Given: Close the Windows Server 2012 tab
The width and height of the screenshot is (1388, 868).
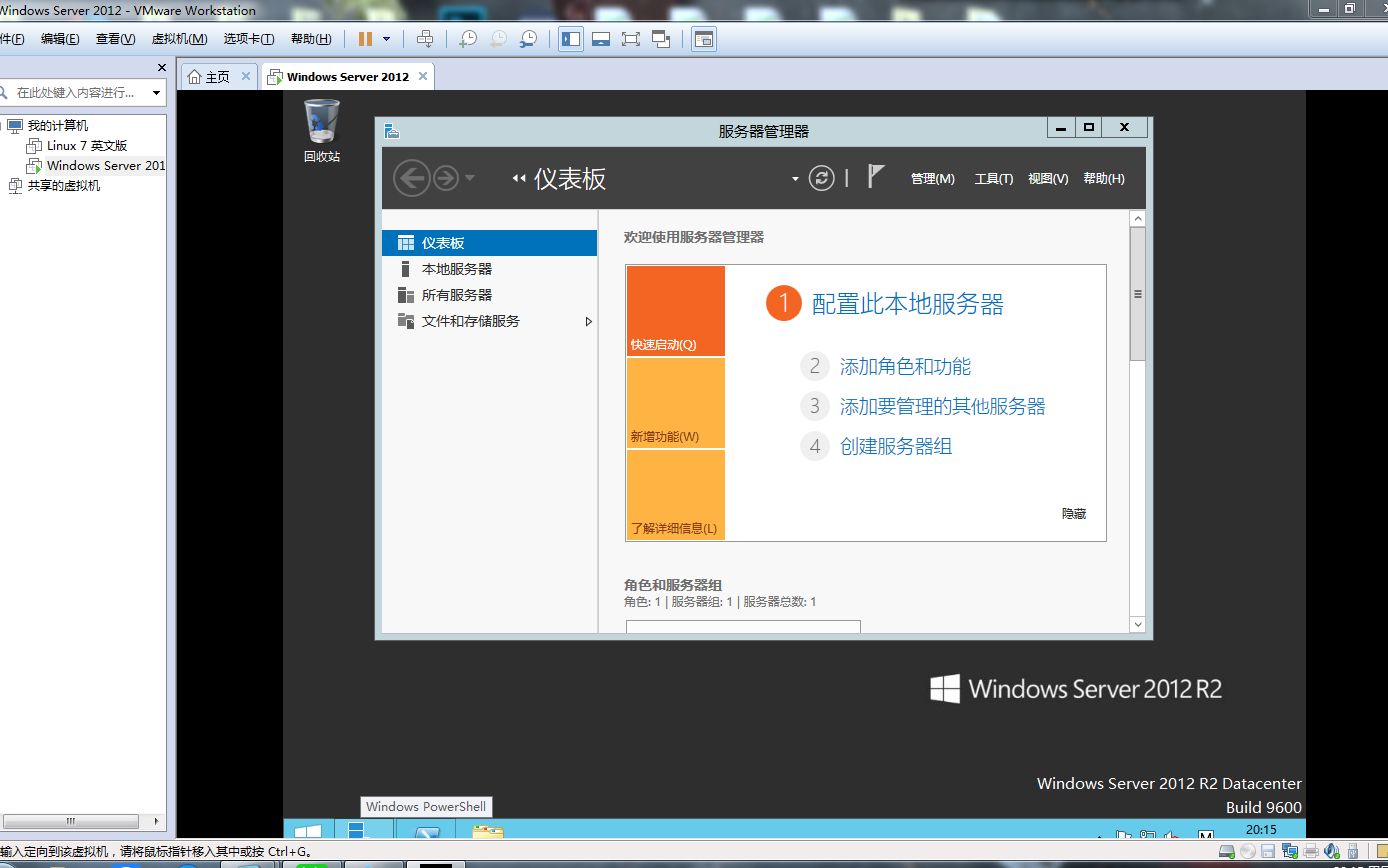Looking at the screenshot, I should (423, 77).
